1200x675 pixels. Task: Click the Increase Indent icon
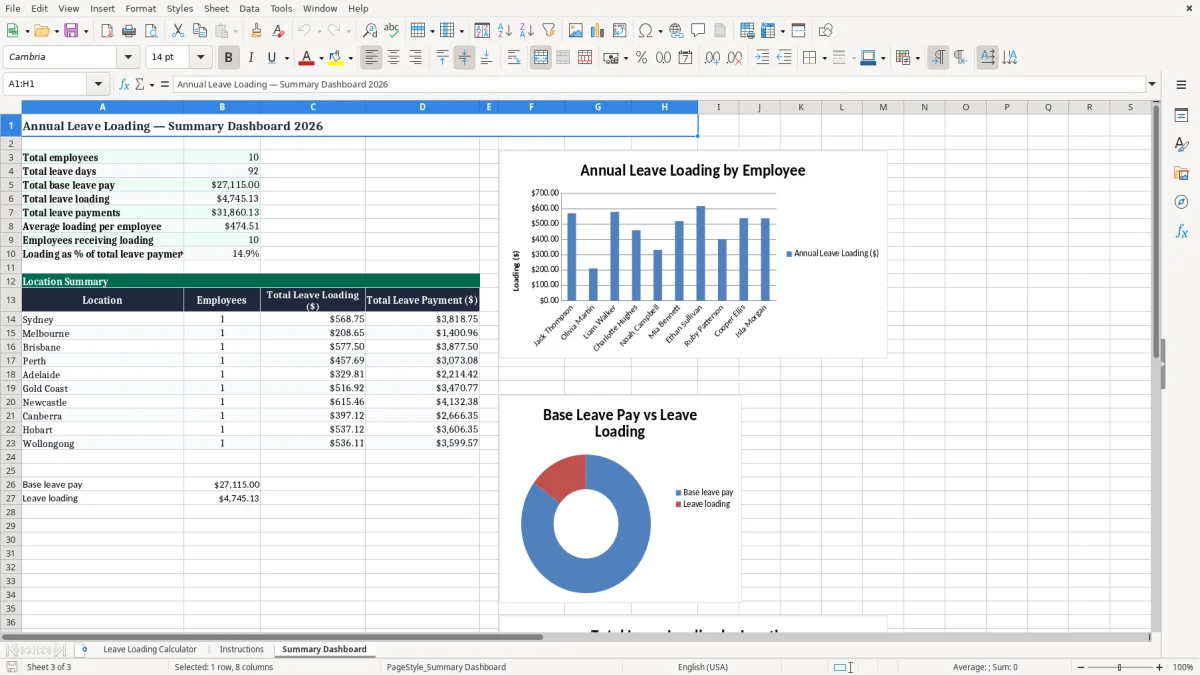762,58
